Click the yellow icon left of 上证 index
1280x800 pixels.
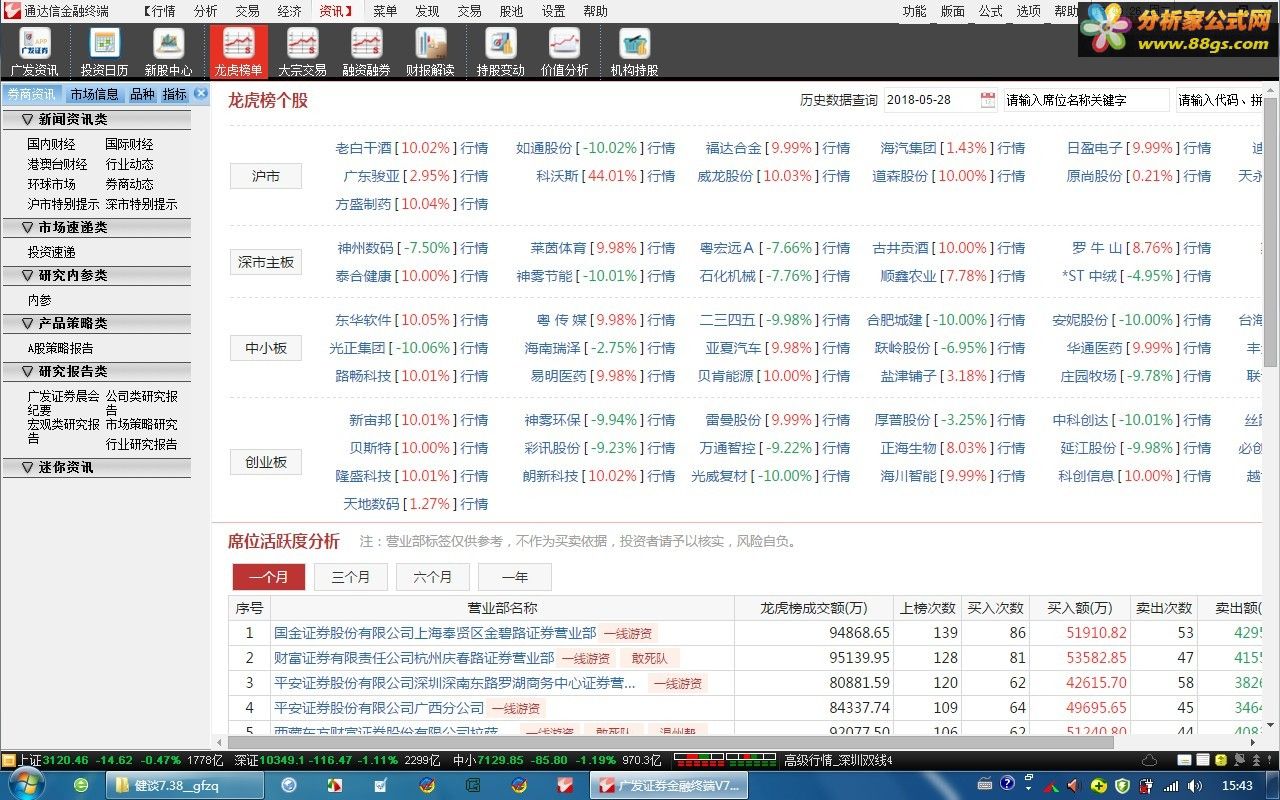pos(9,760)
